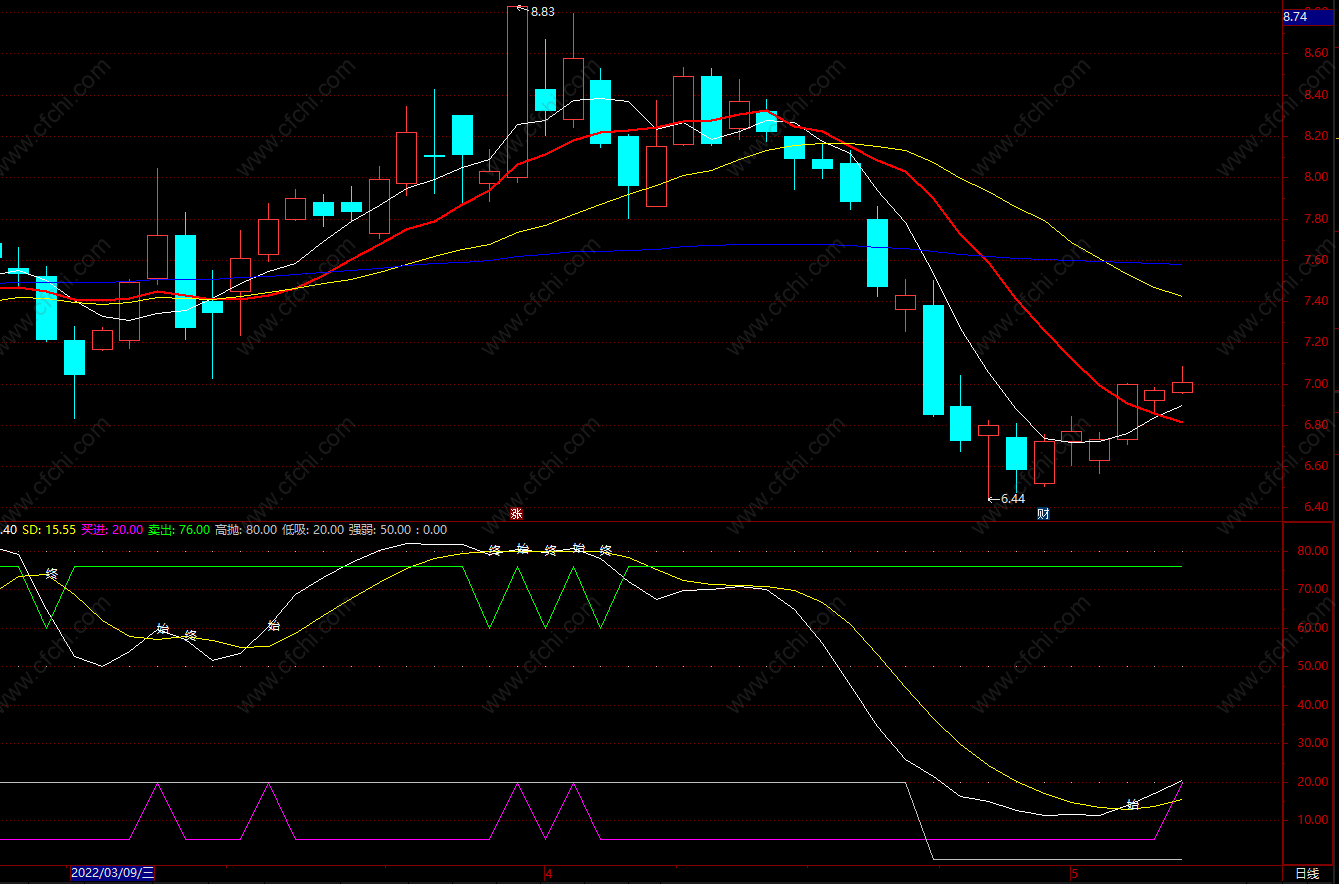The height and width of the screenshot is (884, 1339).
Task: Click the 10.00 indicator axis label
Action: click(x=1312, y=820)
